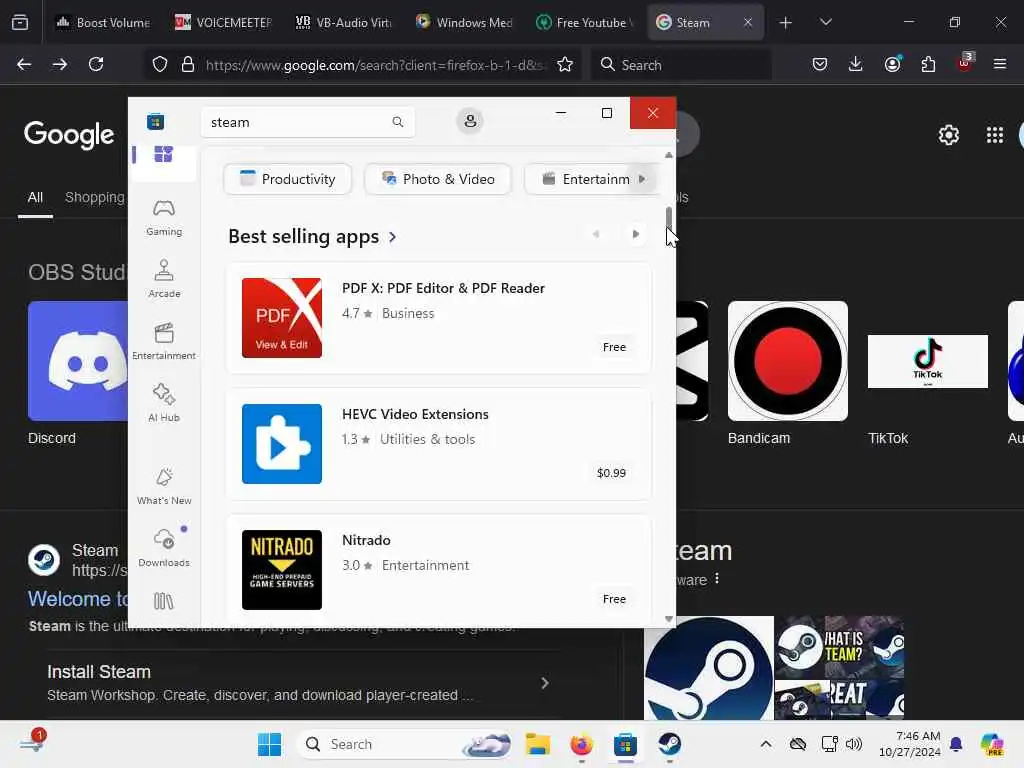The image size is (1024, 768).
Task: Open the list all tabs dropdown
Action: point(825,22)
